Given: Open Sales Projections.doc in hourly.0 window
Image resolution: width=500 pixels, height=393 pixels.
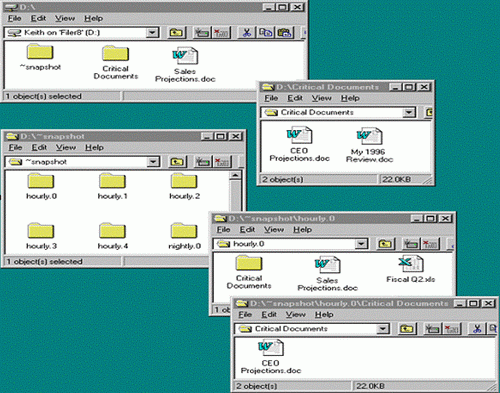Looking at the screenshot, I should [x=327, y=274].
